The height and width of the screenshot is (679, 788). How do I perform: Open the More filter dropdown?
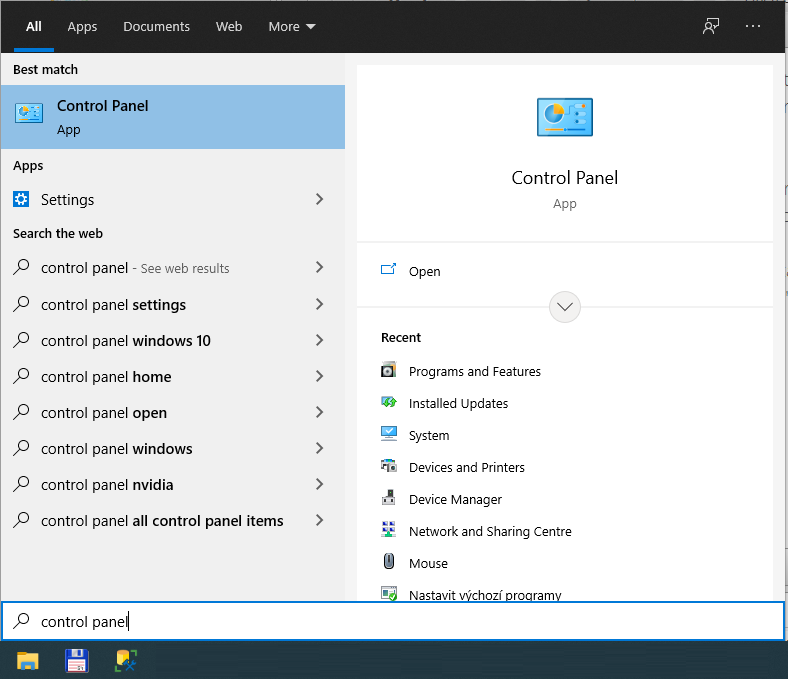pyautogui.click(x=291, y=27)
